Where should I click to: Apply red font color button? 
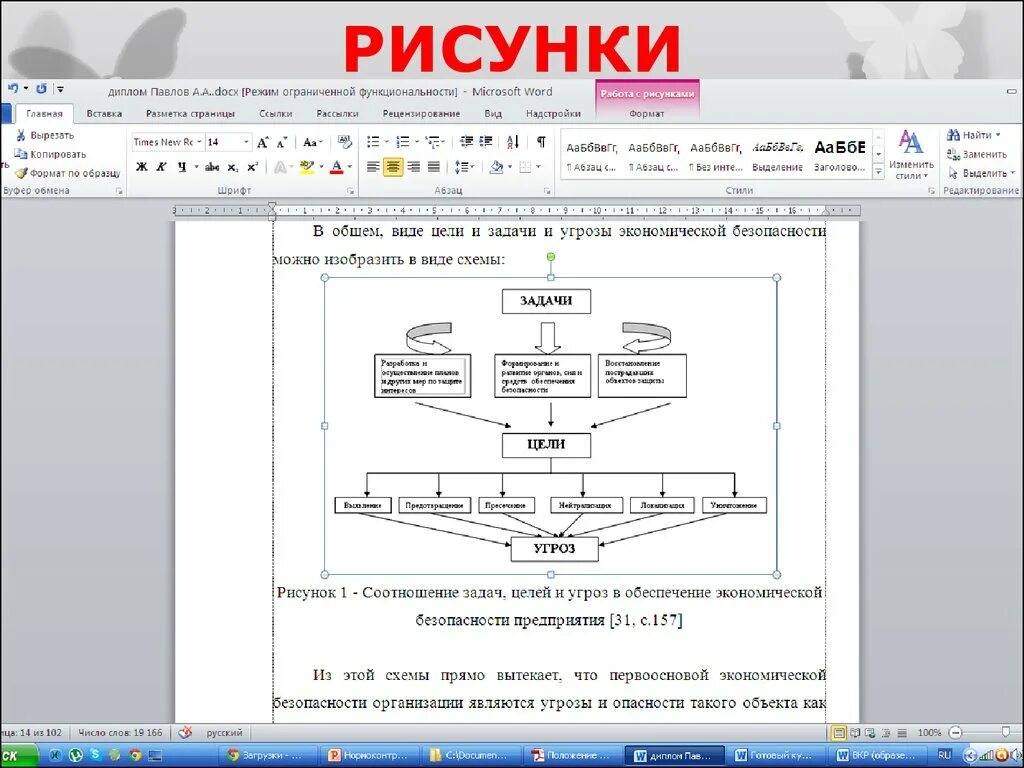tap(336, 167)
